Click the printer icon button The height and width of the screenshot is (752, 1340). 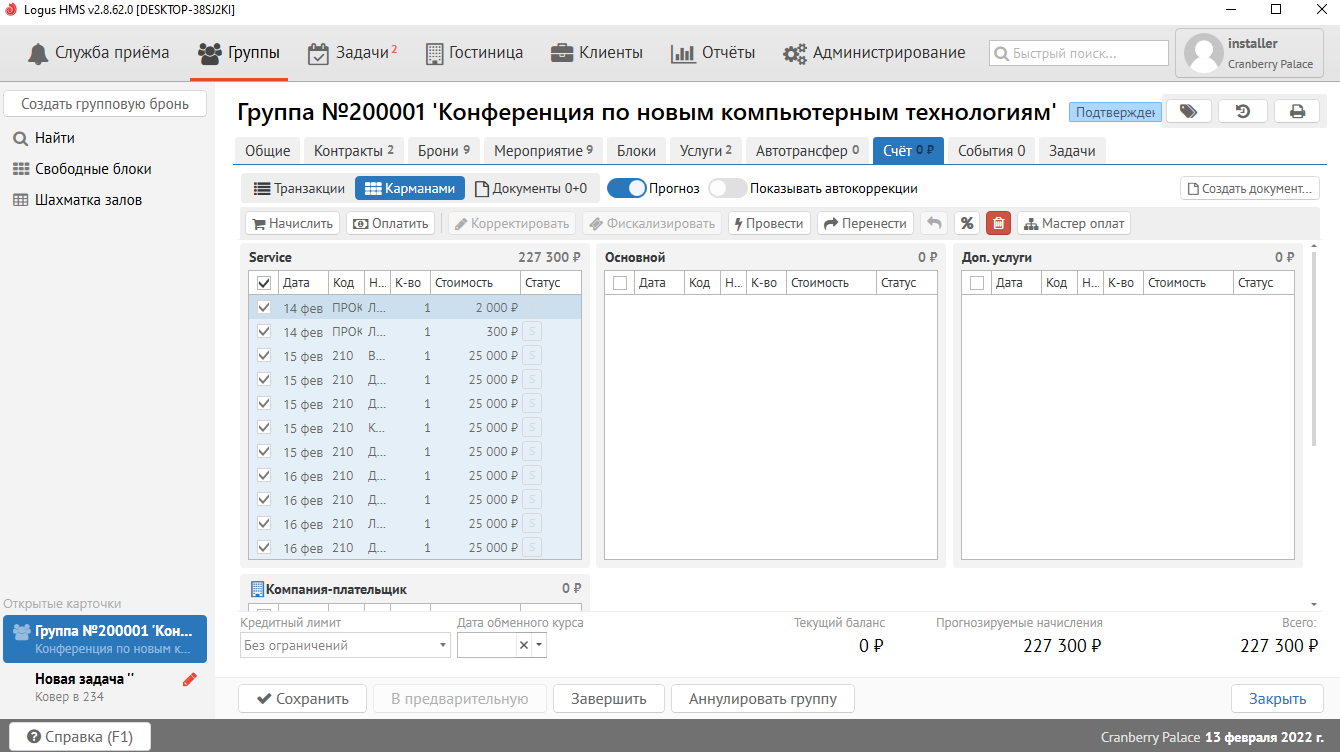[1297, 111]
